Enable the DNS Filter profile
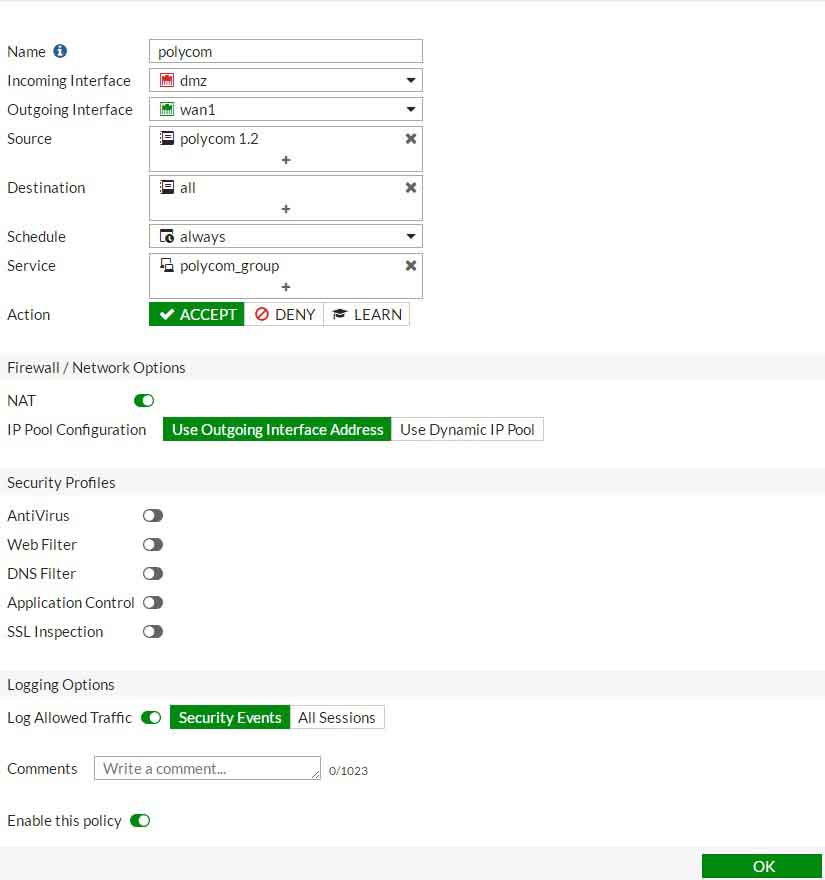 click(153, 574)
